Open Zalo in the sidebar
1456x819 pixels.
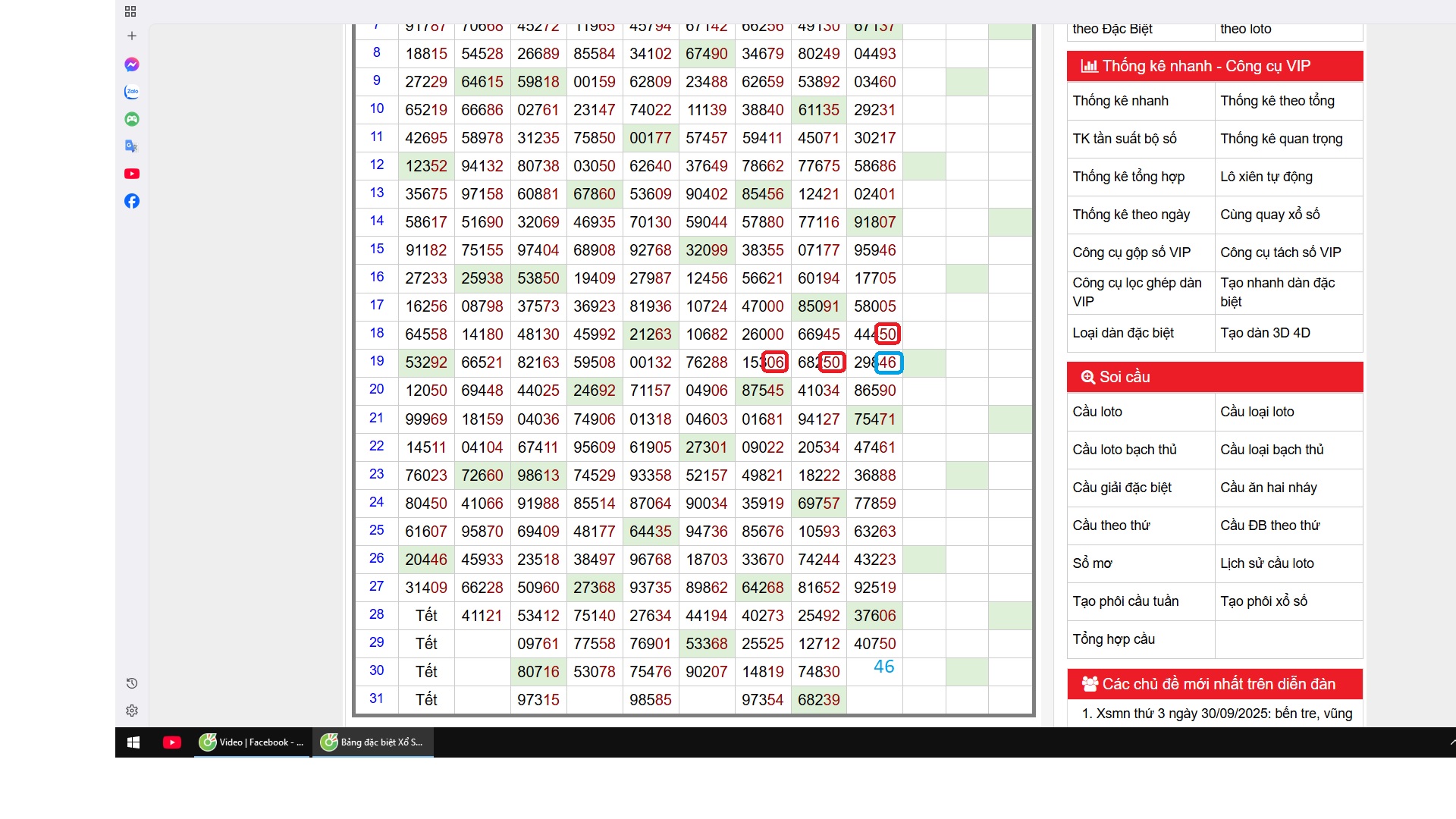click(132, 92)
